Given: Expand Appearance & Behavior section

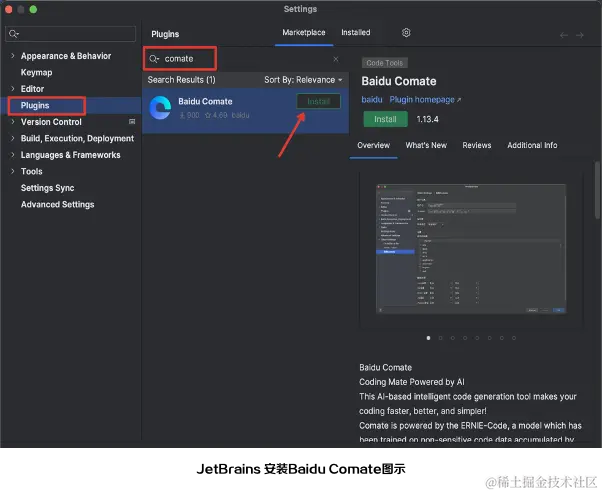Looking at the screenshot, I should pos(13,56).
